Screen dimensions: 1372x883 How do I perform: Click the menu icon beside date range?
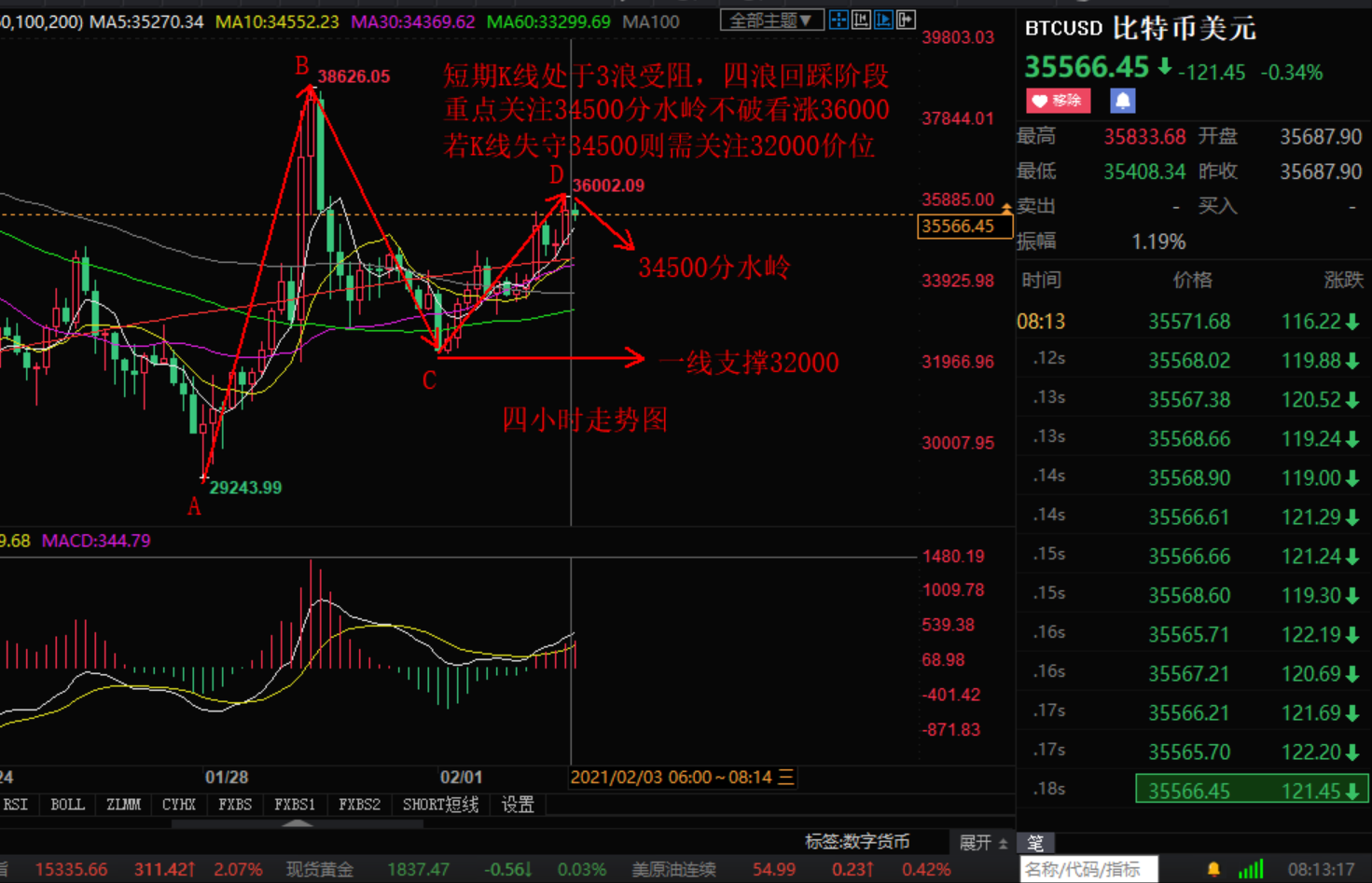[x=786, y=778]
